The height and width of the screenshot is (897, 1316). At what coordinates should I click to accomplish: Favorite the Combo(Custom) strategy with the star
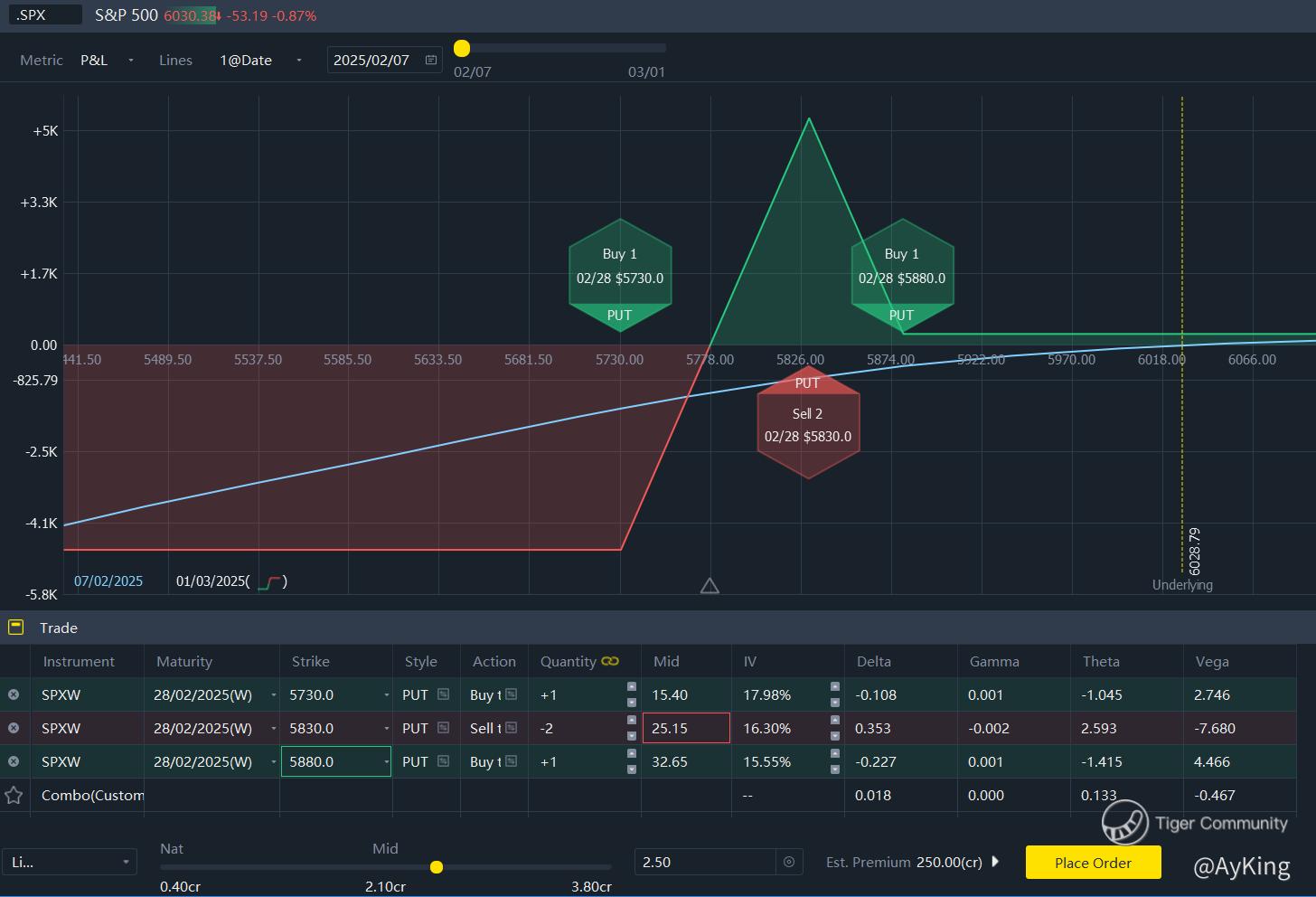tap(14, 796)
